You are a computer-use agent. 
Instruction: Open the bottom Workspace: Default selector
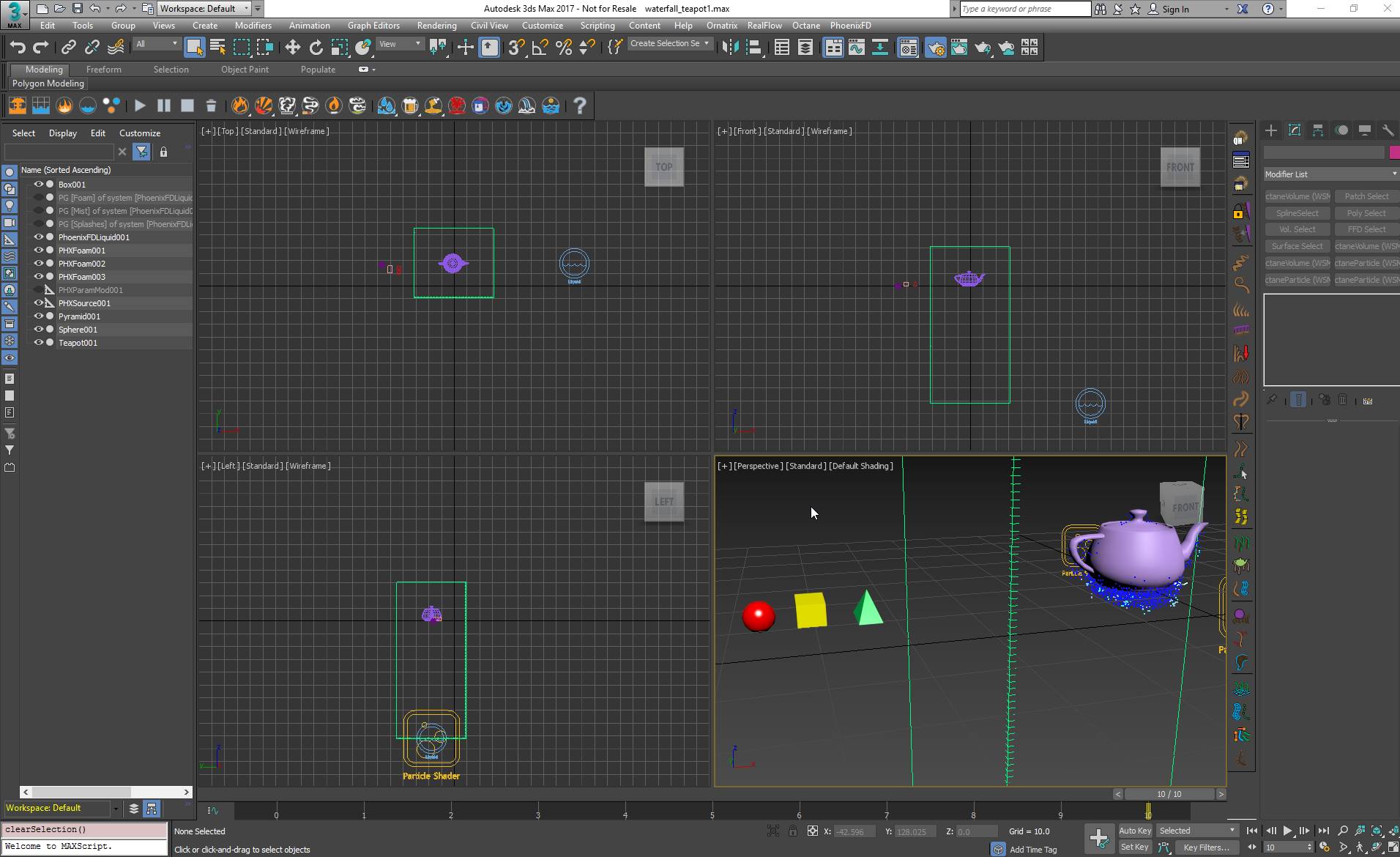click(x=62, y=808)
